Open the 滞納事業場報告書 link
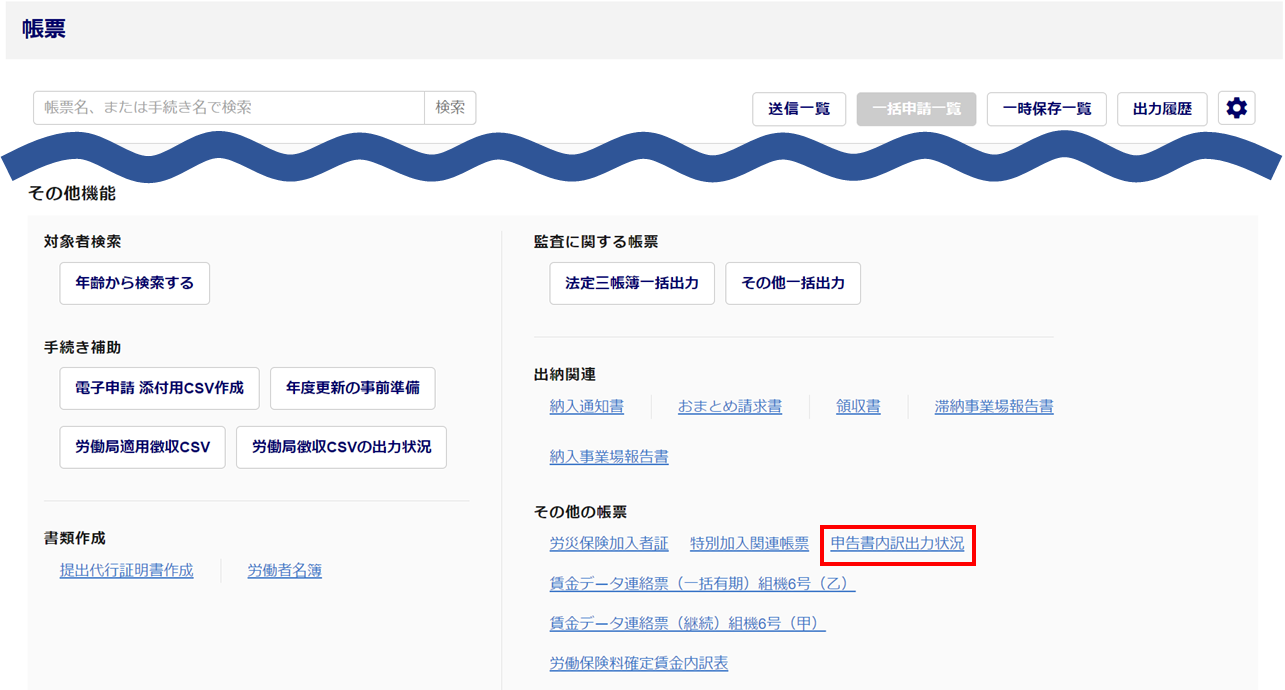1285x690 pixels. click(994, 406)
